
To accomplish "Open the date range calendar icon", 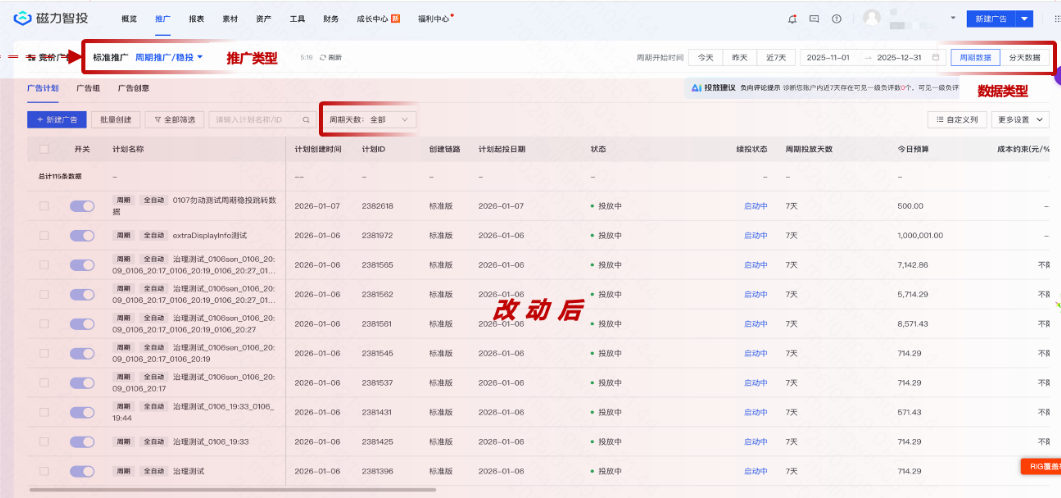I will pos(935,58).
